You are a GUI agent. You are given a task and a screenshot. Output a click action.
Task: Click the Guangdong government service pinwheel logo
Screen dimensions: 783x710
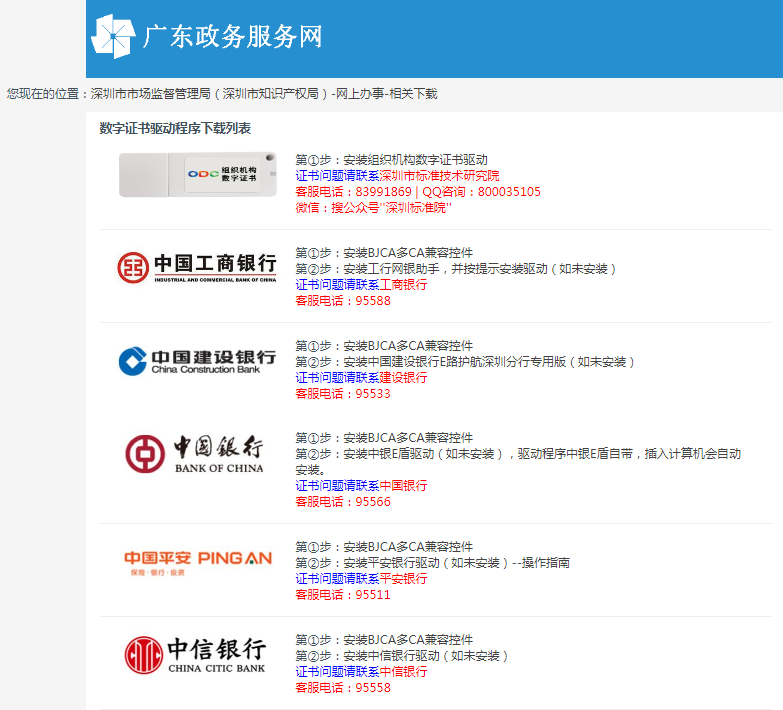(112, 37)
